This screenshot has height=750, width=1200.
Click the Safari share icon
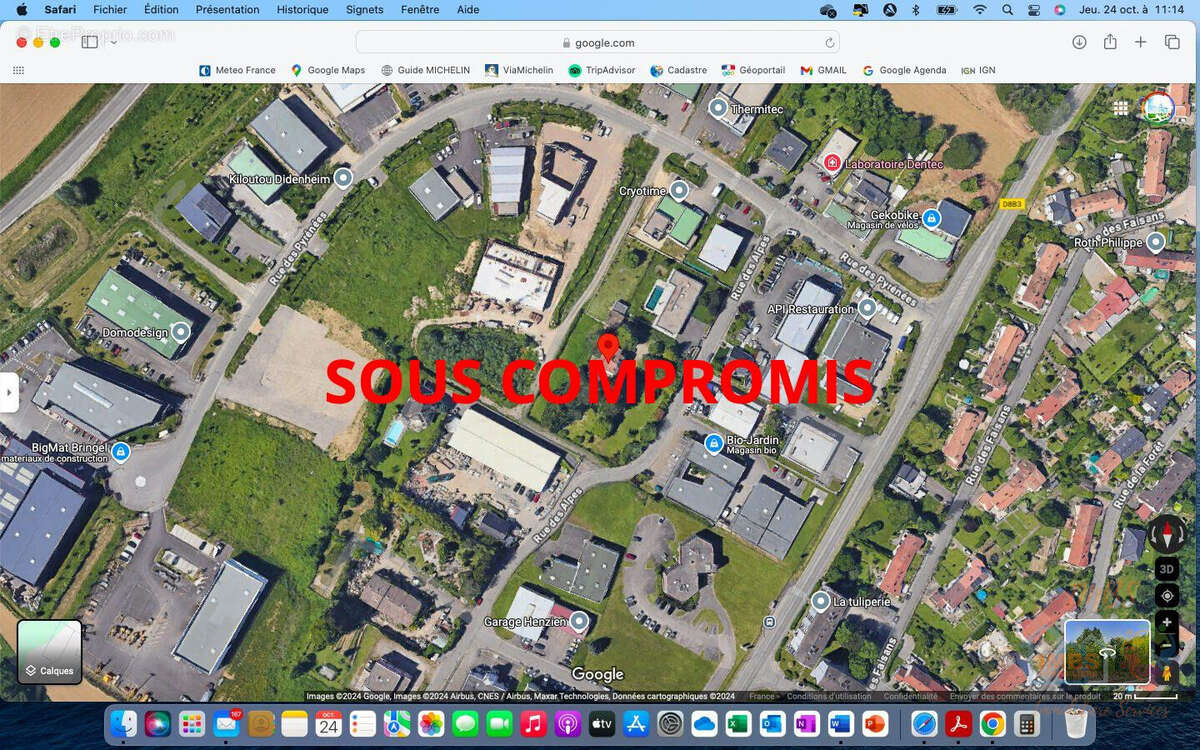[1110, 42]
